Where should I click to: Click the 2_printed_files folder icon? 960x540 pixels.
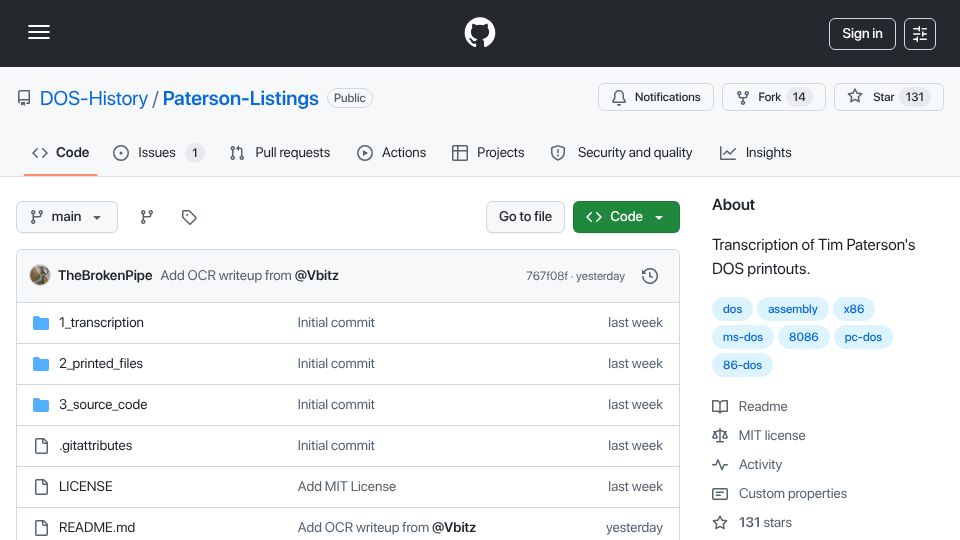pyautogui.click(x=41, y=364)
